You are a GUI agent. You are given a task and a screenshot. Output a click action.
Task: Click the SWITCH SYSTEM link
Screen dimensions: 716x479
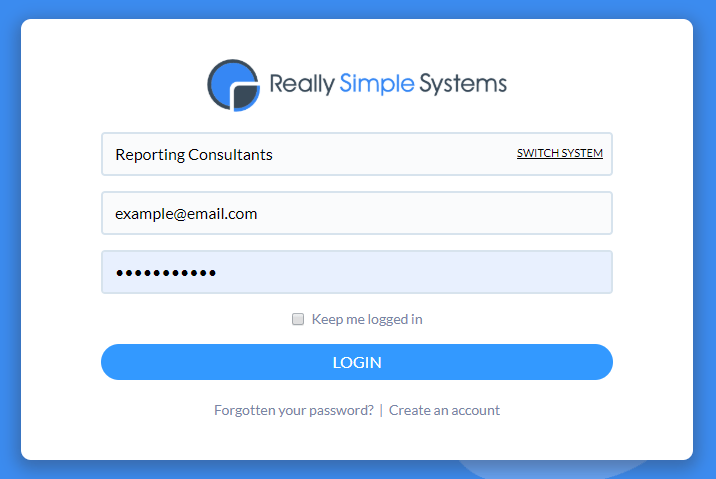[x=559, y=153]
